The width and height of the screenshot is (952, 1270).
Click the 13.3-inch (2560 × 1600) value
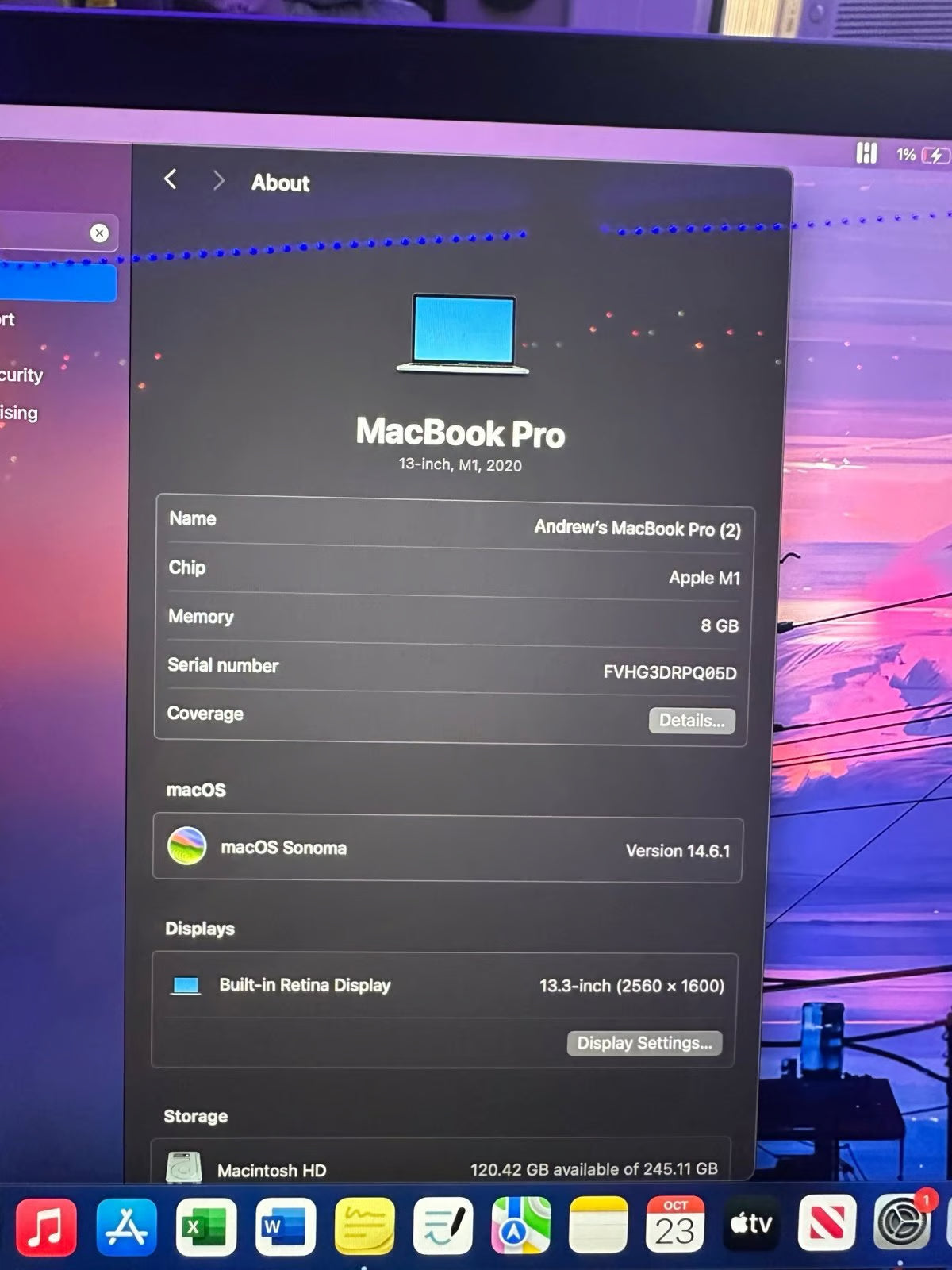pos(631,986)
